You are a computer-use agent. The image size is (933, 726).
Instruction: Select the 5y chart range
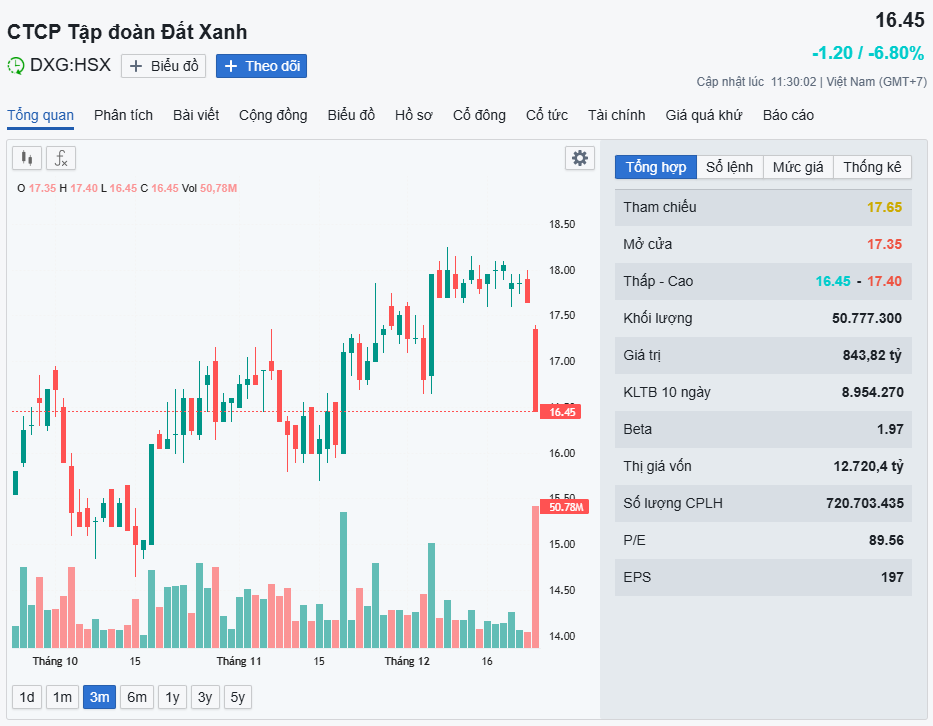[x=238, y=697]
